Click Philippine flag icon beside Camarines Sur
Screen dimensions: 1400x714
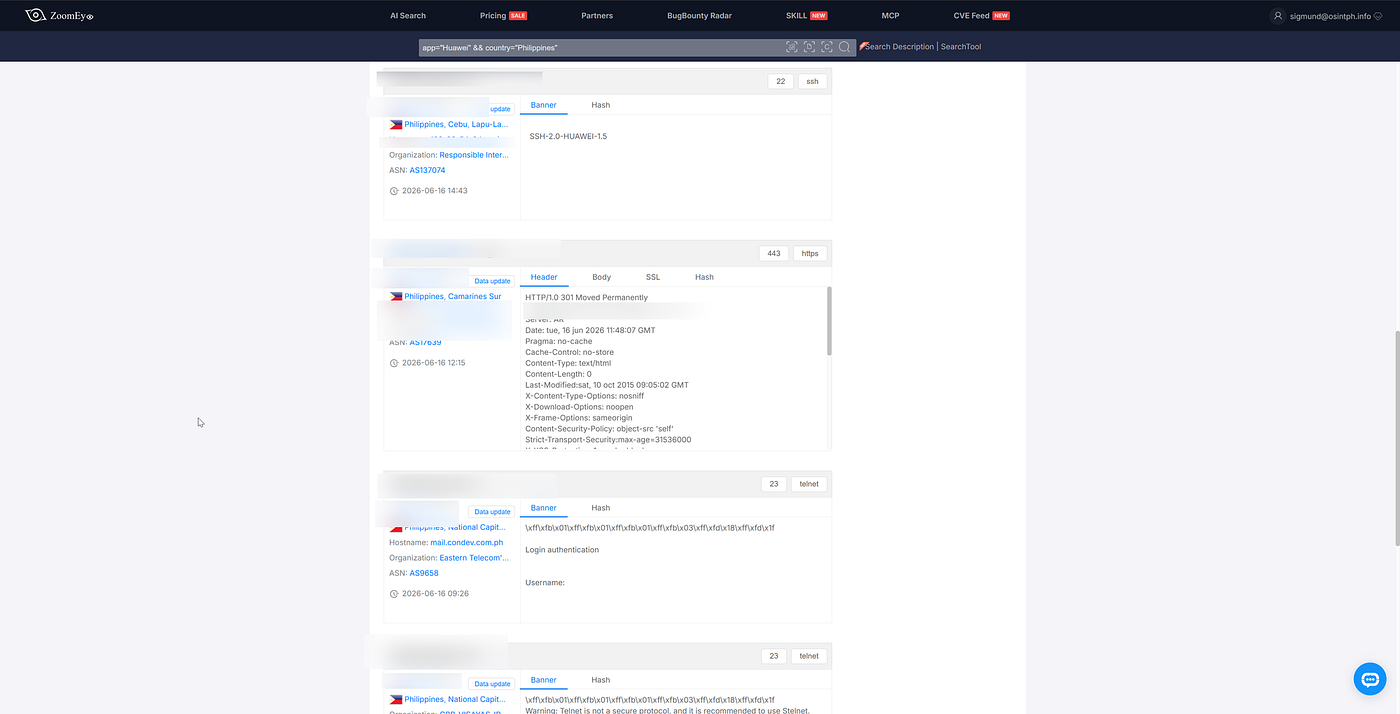pyautogui.click(x=396, y=297)
